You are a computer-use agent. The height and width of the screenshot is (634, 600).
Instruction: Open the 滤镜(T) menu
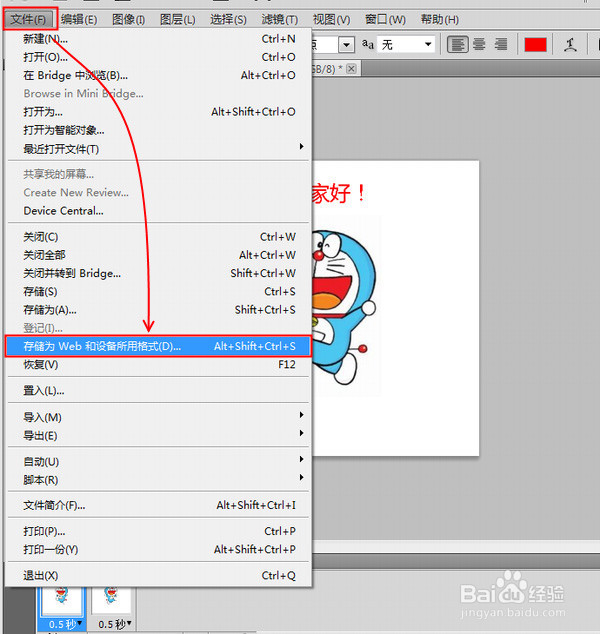[x=279, y=19]
